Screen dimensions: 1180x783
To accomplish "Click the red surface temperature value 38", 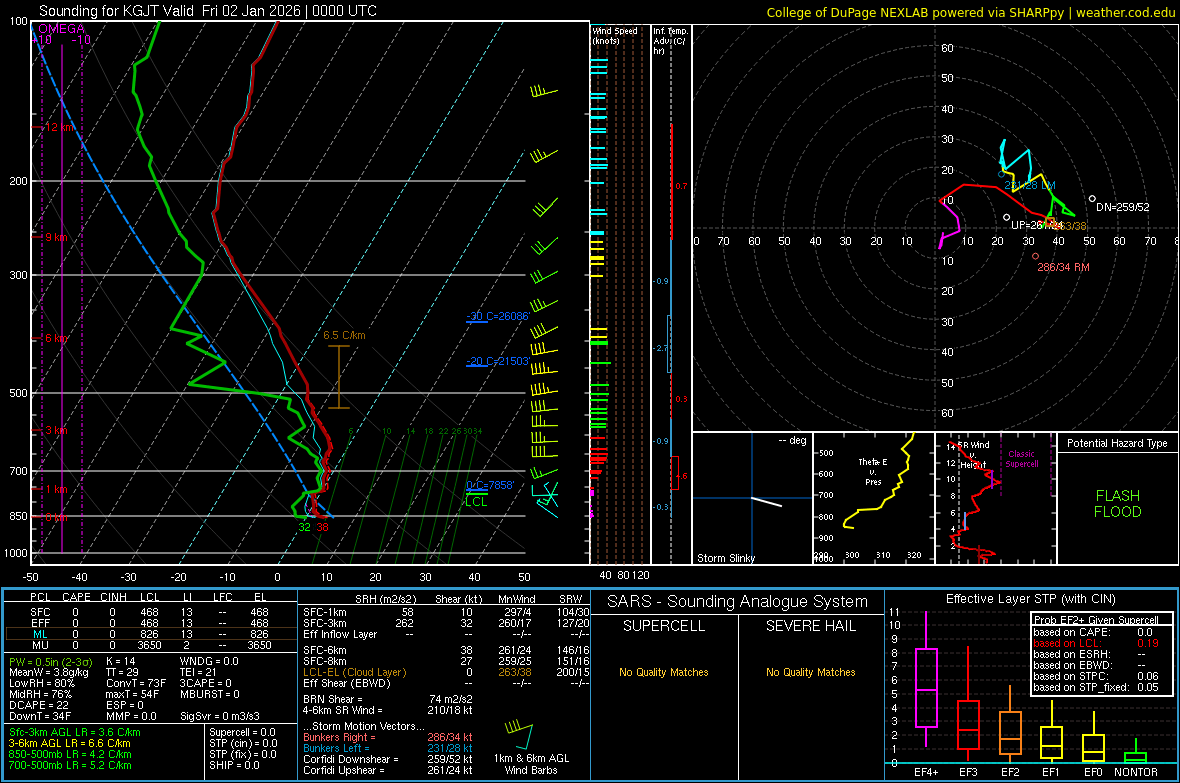I will click(x=322, y=527).
